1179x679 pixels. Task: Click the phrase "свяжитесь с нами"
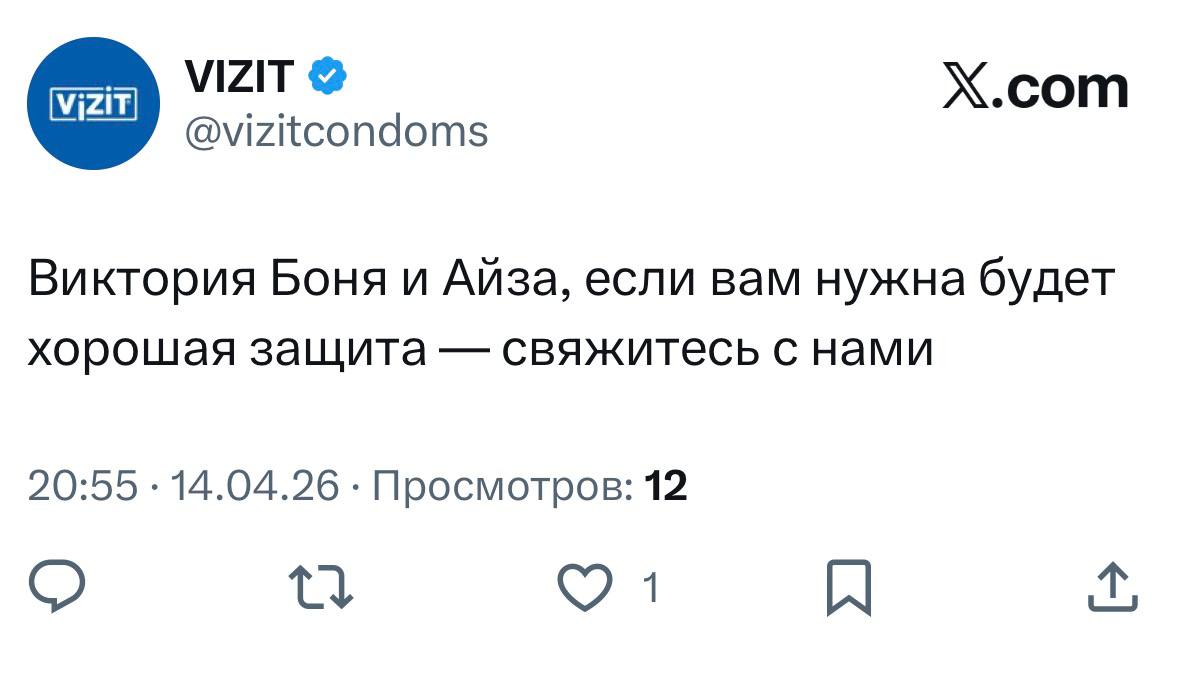(716, 349)
